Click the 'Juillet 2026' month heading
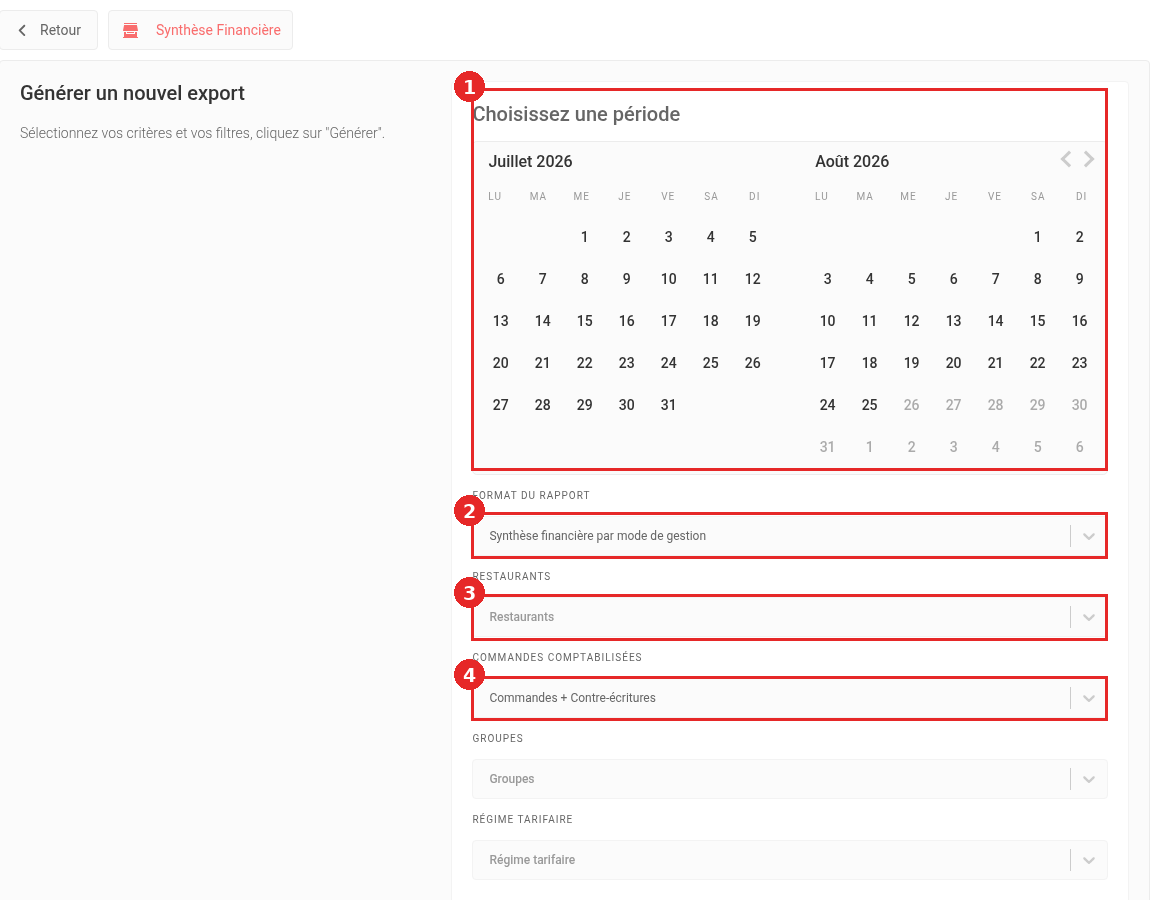Viewport: 1170px width, 900px height. click(x=531, y=161)
